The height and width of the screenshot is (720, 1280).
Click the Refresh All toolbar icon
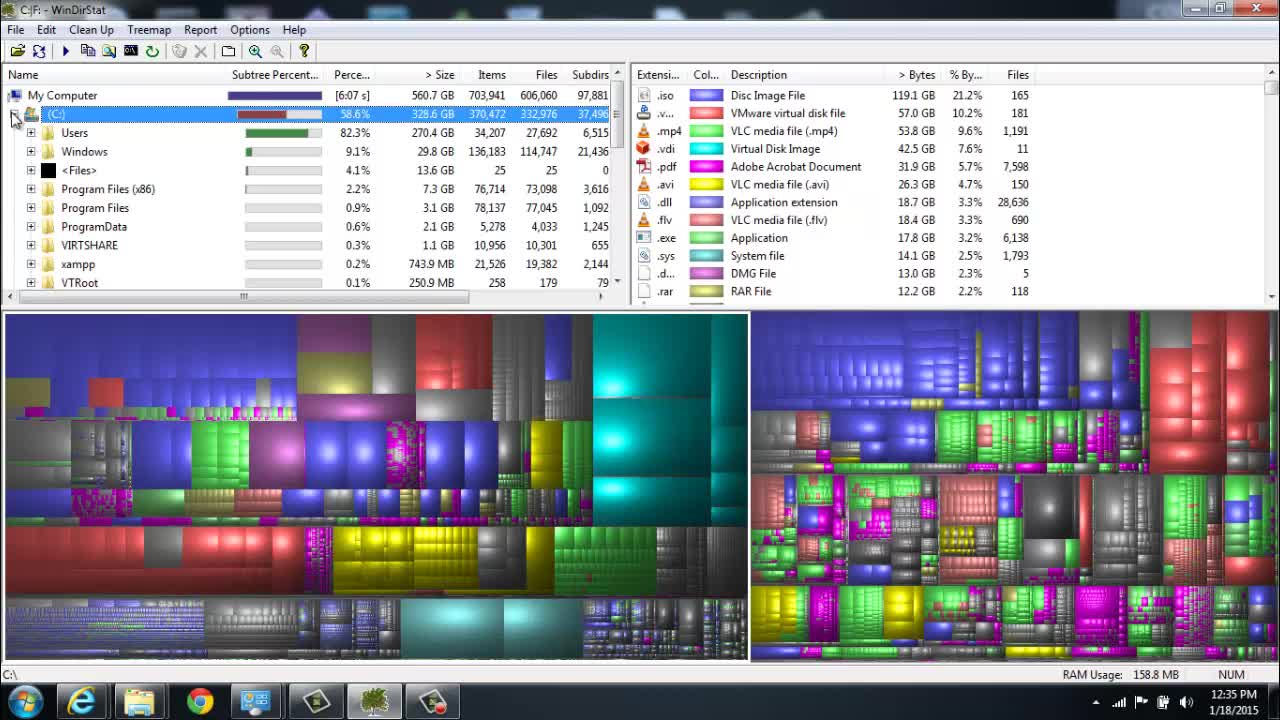[39, 51]
